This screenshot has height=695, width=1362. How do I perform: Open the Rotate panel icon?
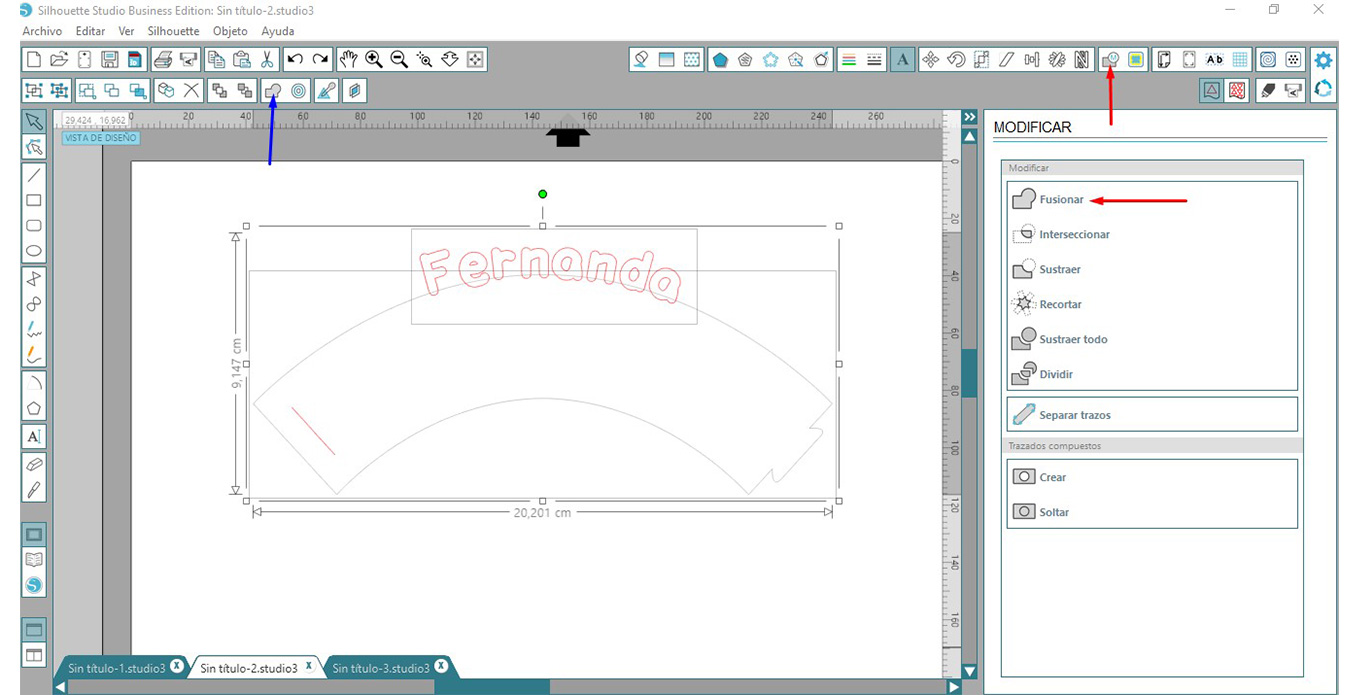point(956,59)
